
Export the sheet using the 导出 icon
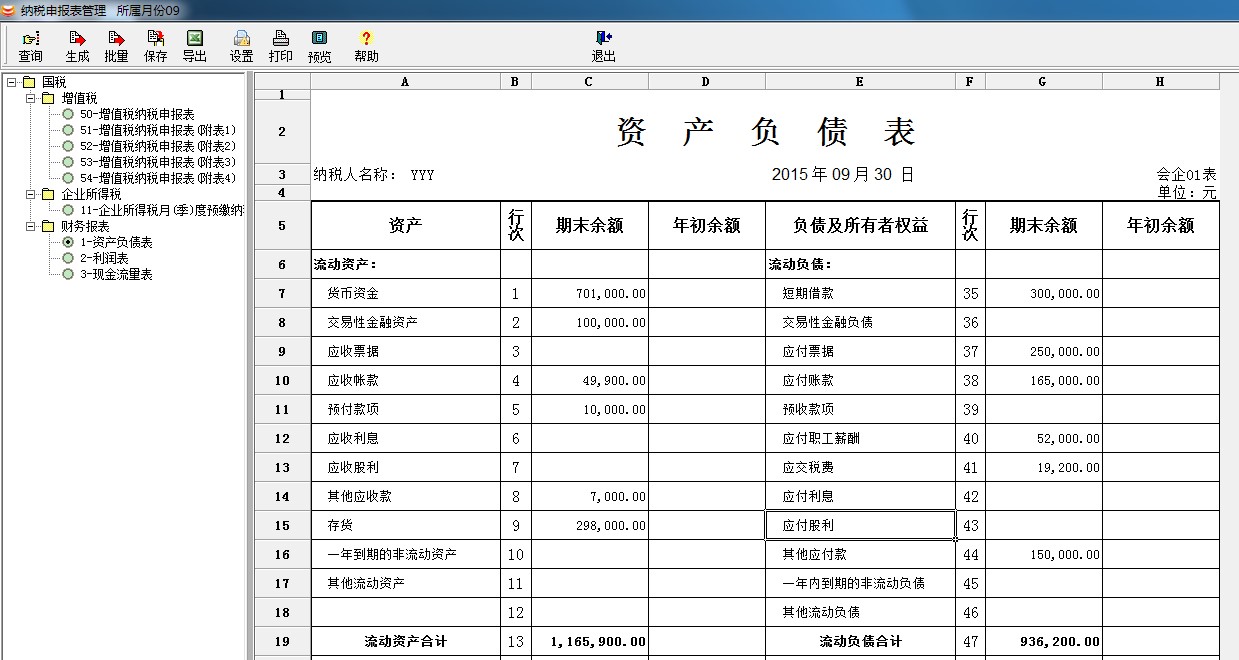tap(194, 47)
